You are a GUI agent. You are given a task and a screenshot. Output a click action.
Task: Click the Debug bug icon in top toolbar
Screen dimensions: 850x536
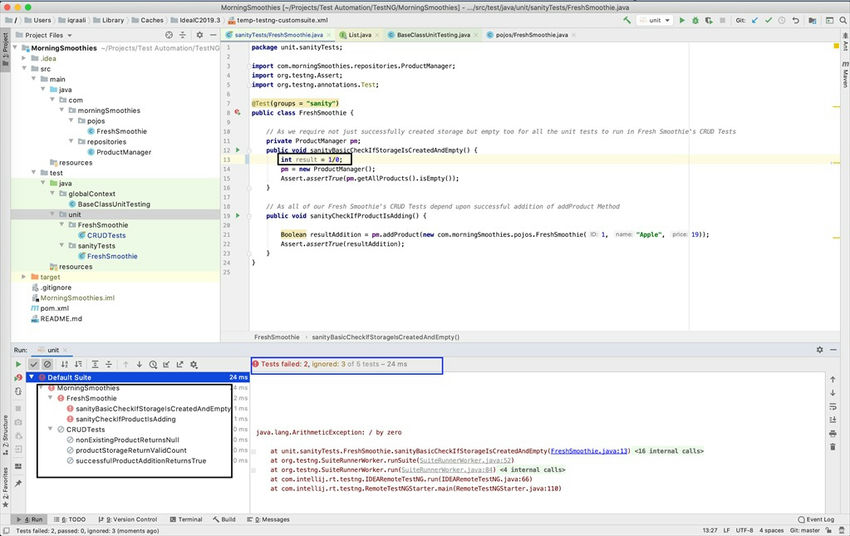pos(696,20)
